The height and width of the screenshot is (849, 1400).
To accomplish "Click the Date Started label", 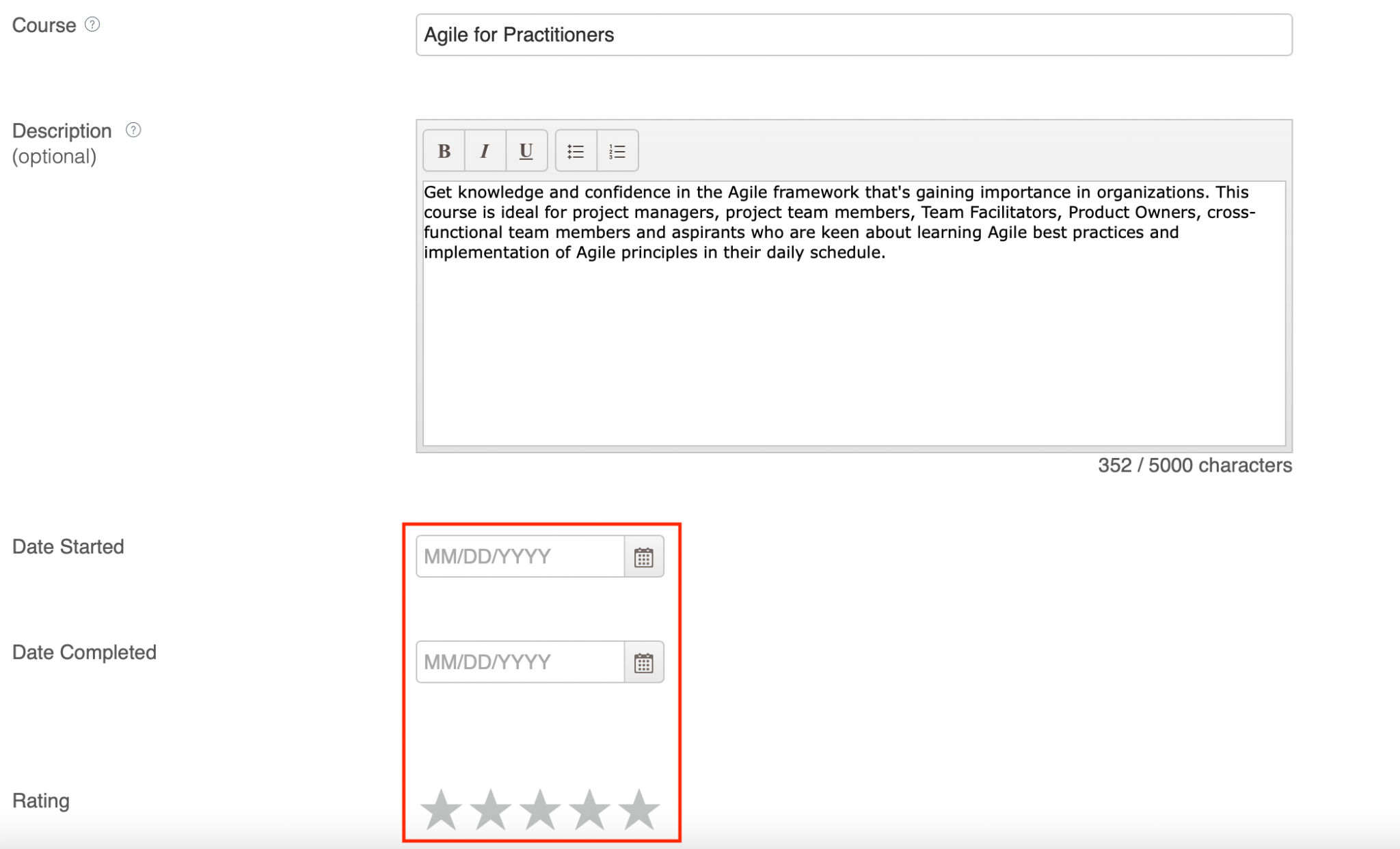I will 68,547.
